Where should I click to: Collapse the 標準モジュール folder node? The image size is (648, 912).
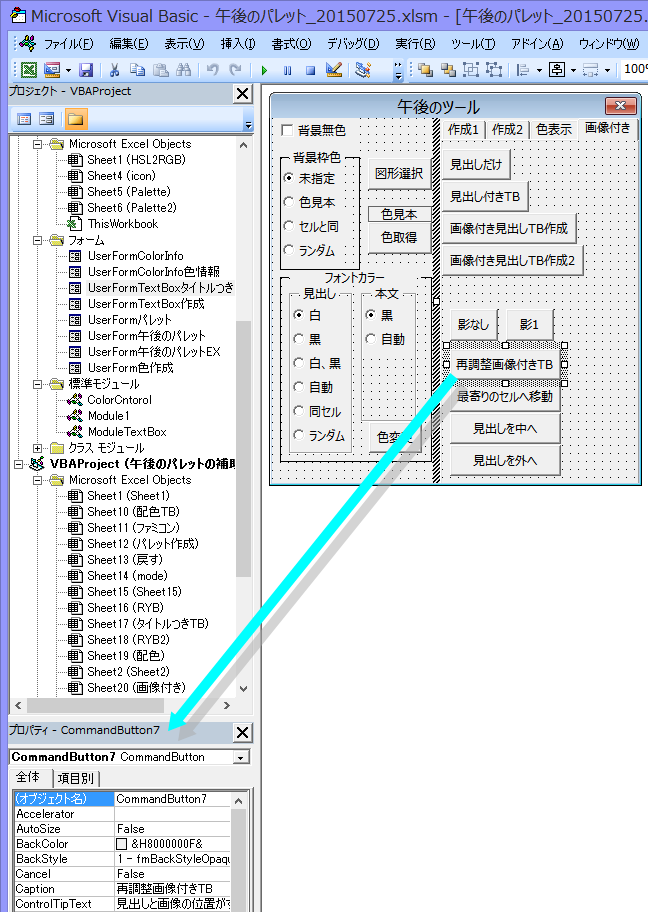pos(38,384)
